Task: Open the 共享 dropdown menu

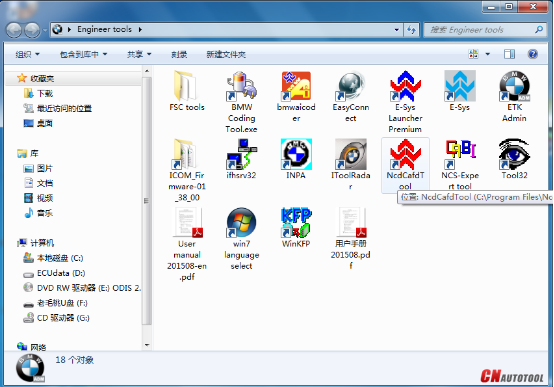Action: click(139, 54)
